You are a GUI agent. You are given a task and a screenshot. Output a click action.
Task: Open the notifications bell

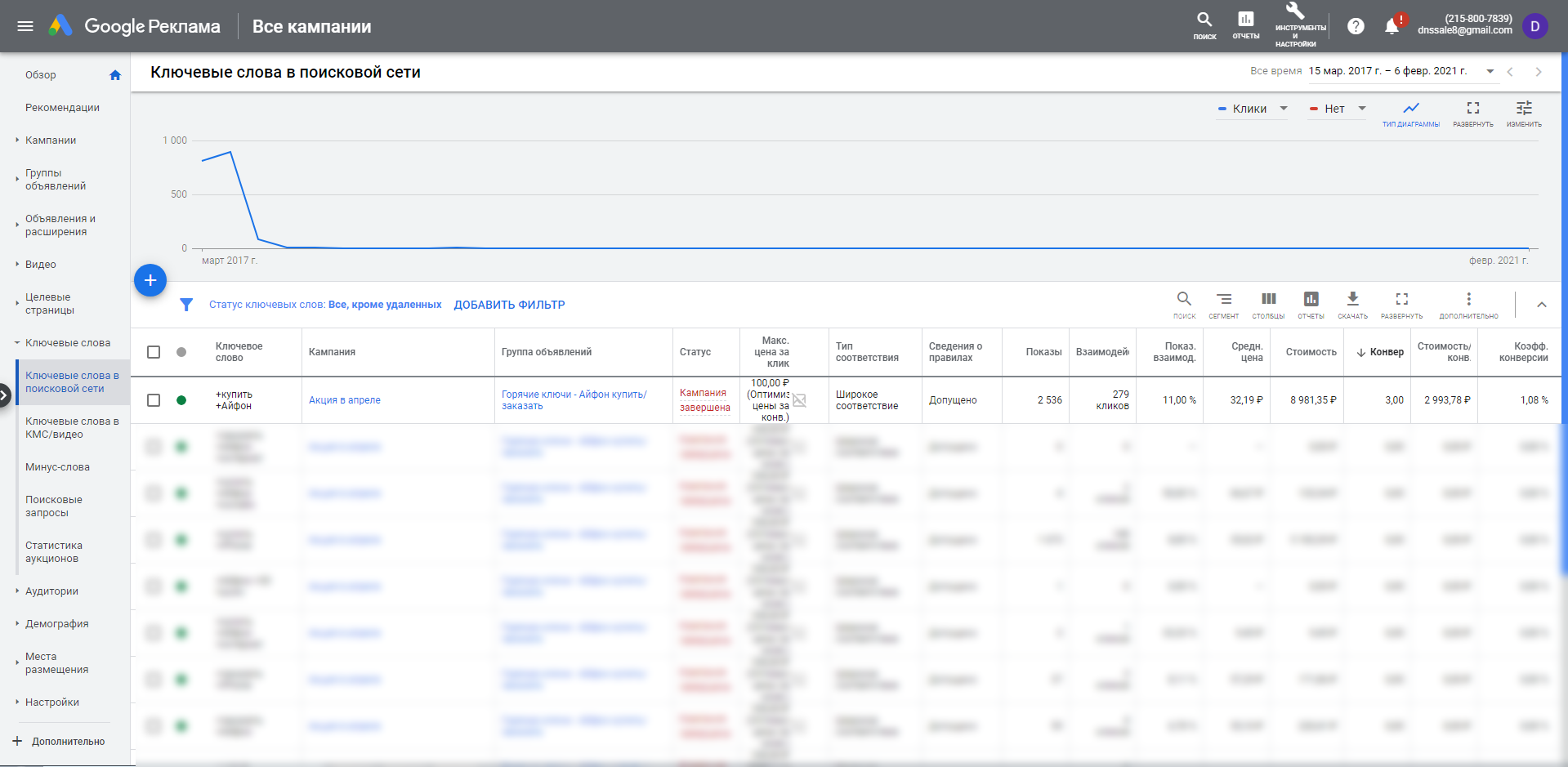pos(1392,26)
